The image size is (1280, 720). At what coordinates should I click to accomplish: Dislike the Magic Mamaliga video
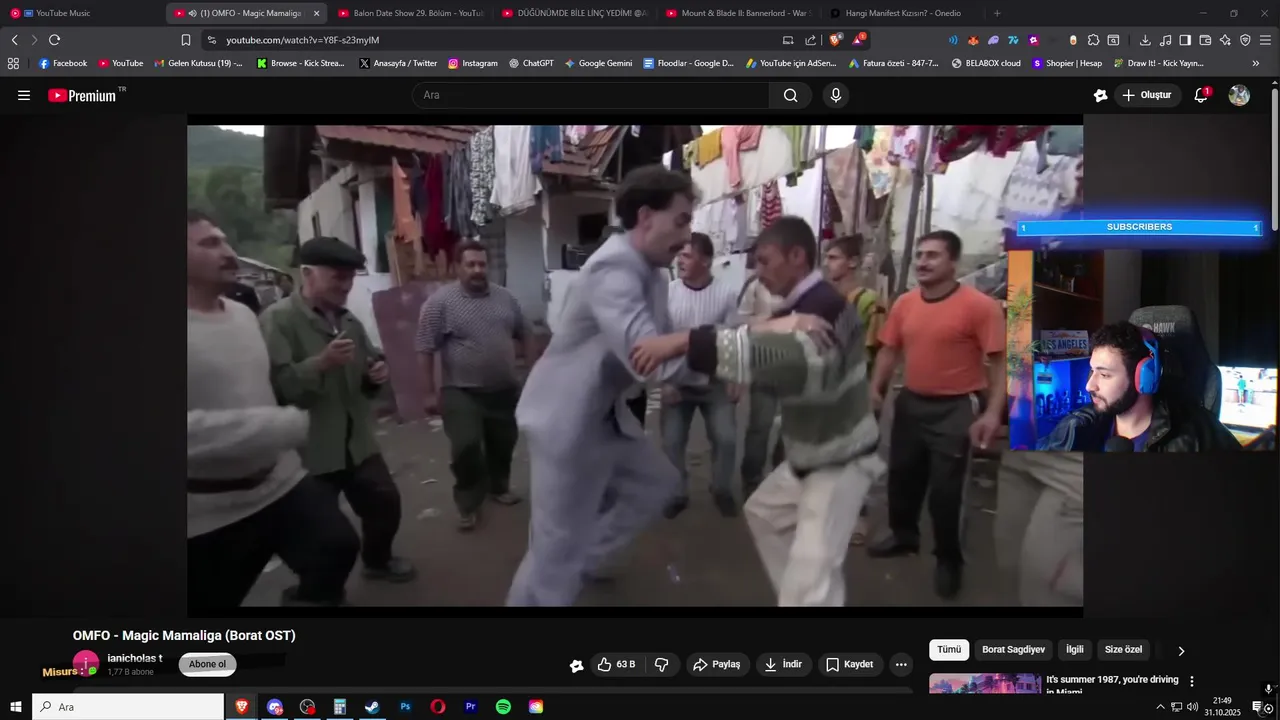pyautogui.click(x=661, y=664)
